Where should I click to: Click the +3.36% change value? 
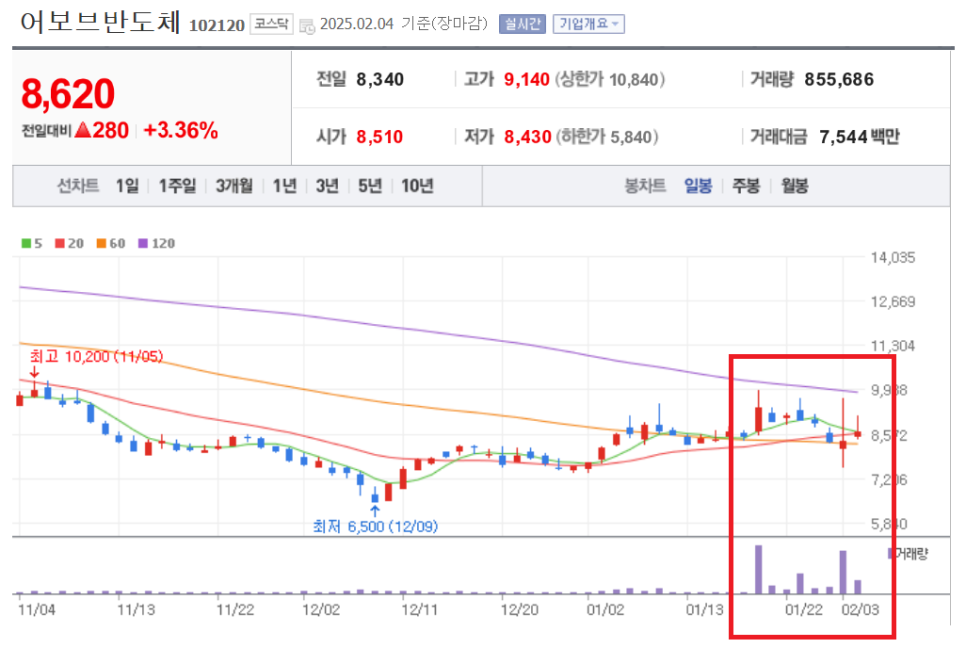(x=181, y=131)
